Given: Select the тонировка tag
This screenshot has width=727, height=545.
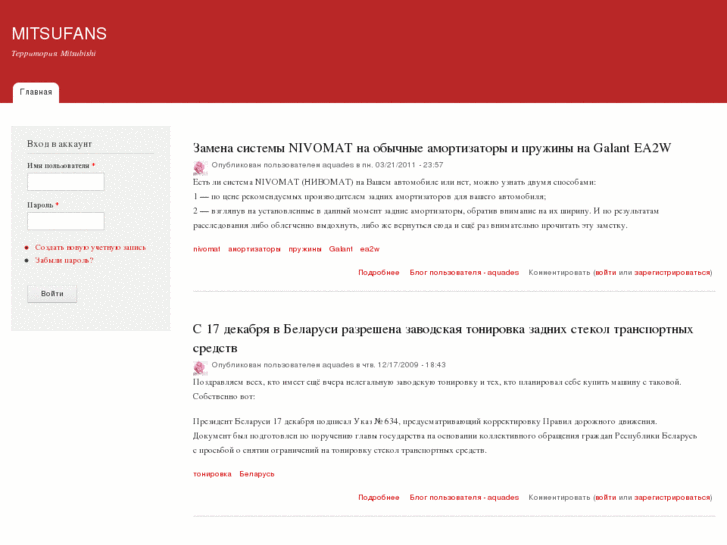Looking at the screenshot, I should (212, 474).
